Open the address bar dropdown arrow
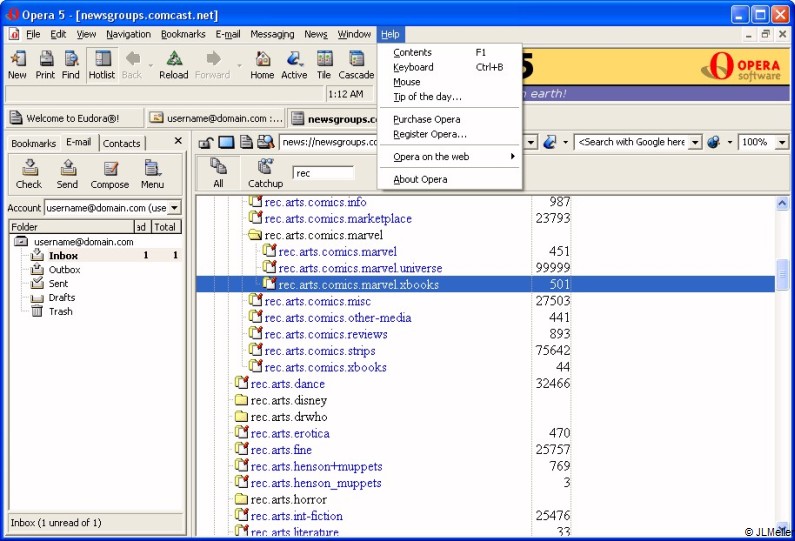This screenshot has height=541, width=795. coord(531,142)
